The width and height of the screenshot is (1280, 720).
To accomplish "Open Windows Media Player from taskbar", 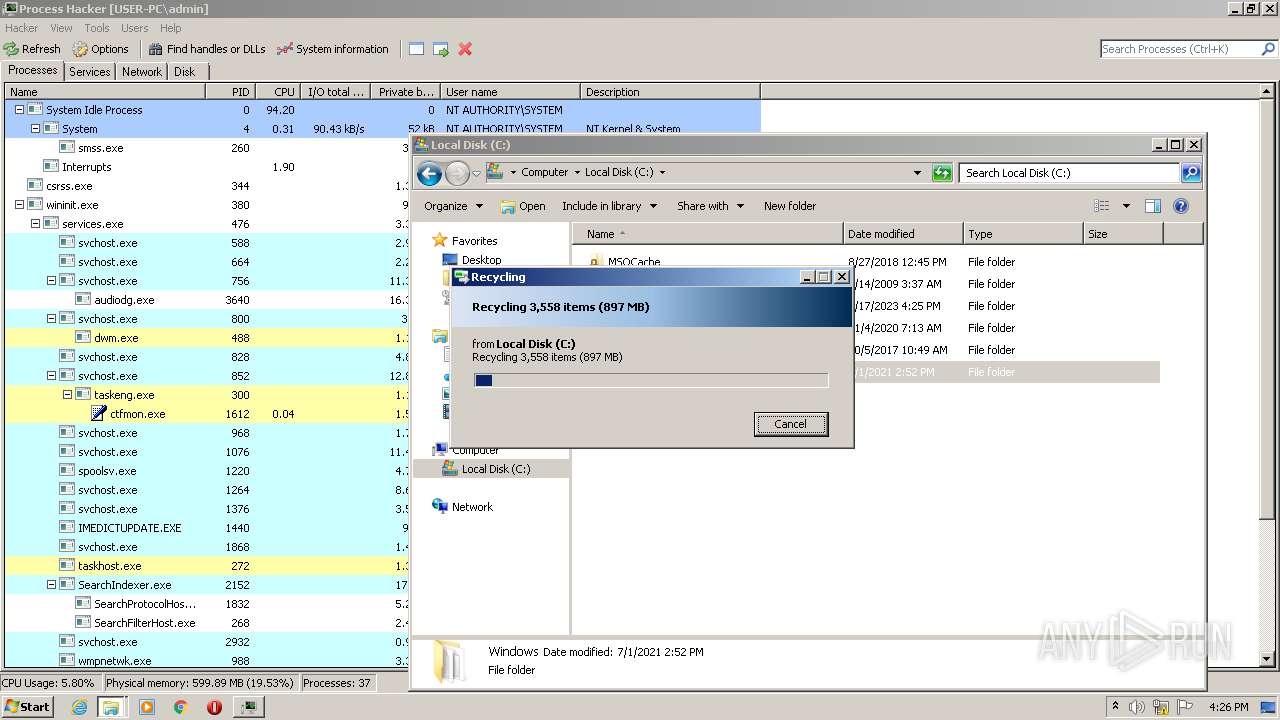I will point(147,707).
